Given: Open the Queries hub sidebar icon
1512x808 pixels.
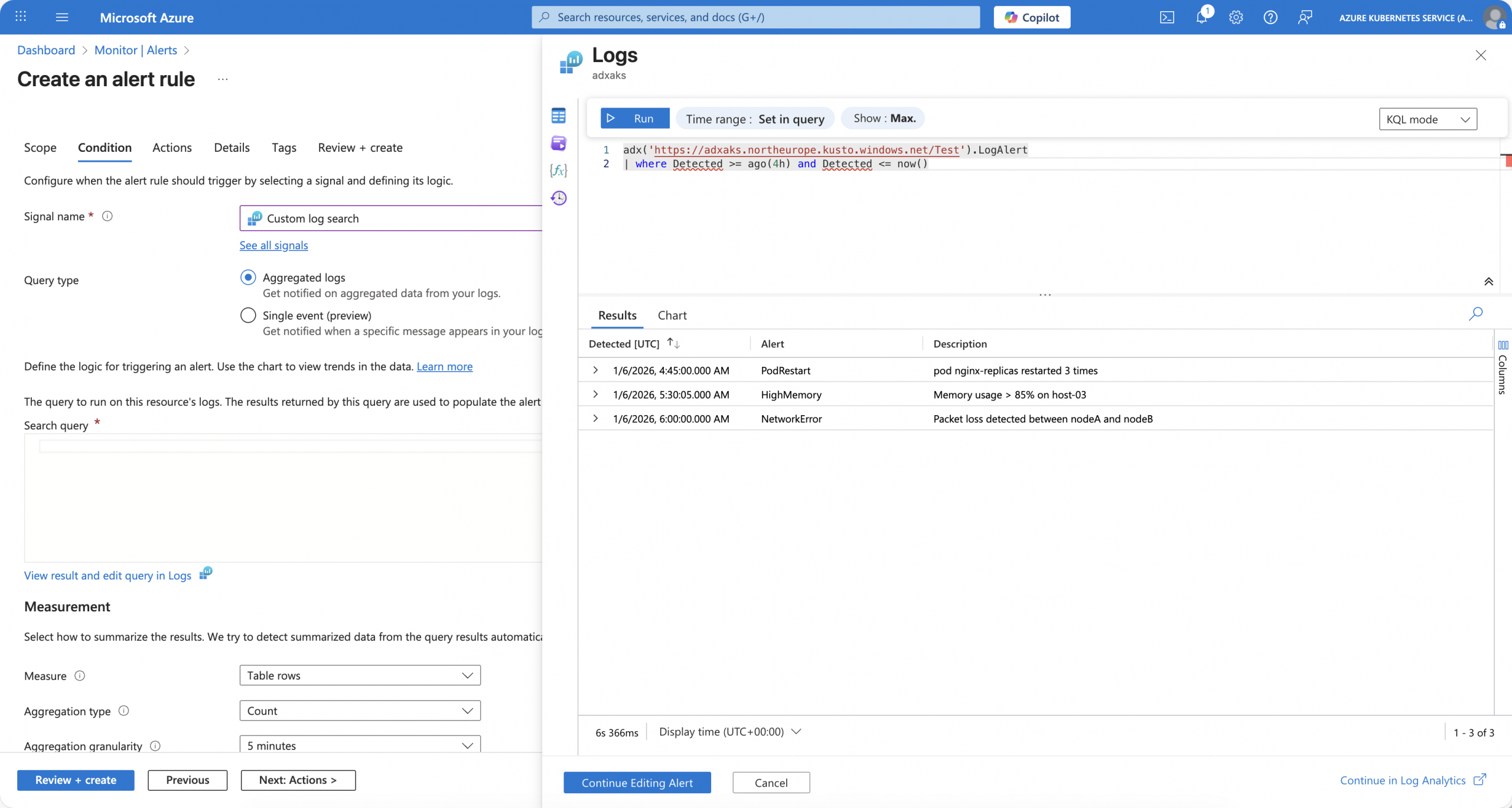Looking at the screenshot, I should (558, 143).
